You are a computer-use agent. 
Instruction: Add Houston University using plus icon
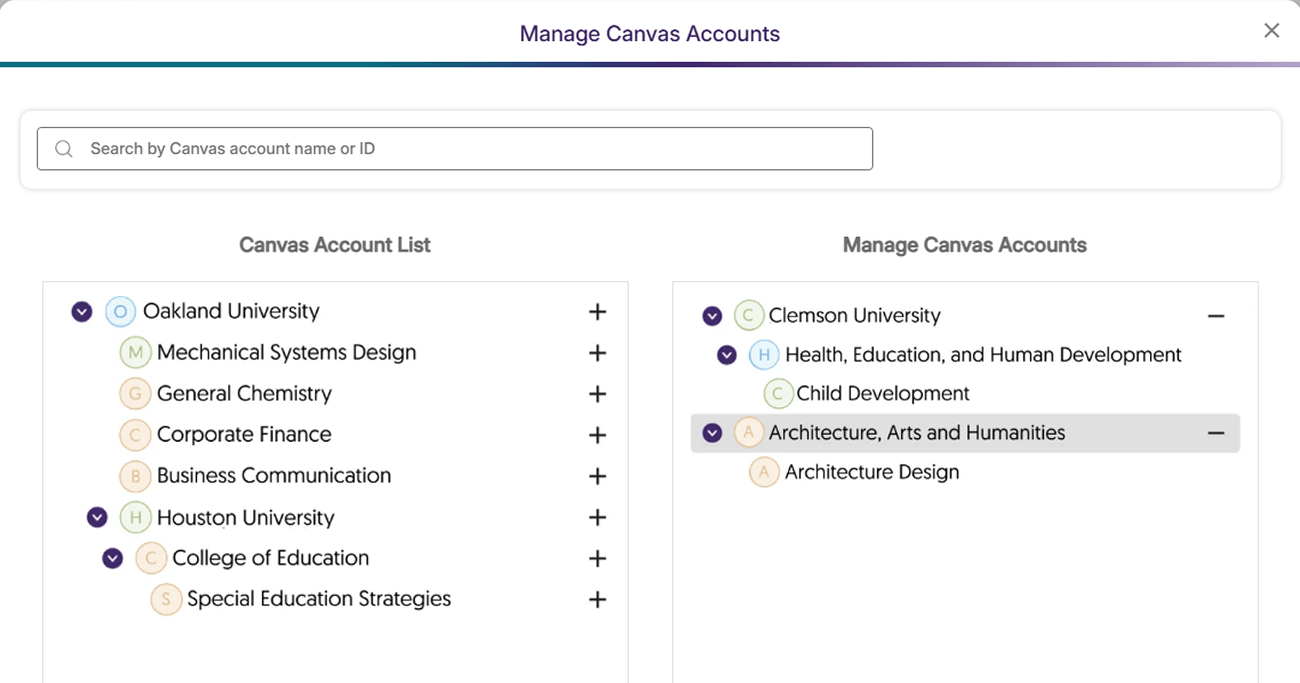pyautogui.click(x=597, y=517)
